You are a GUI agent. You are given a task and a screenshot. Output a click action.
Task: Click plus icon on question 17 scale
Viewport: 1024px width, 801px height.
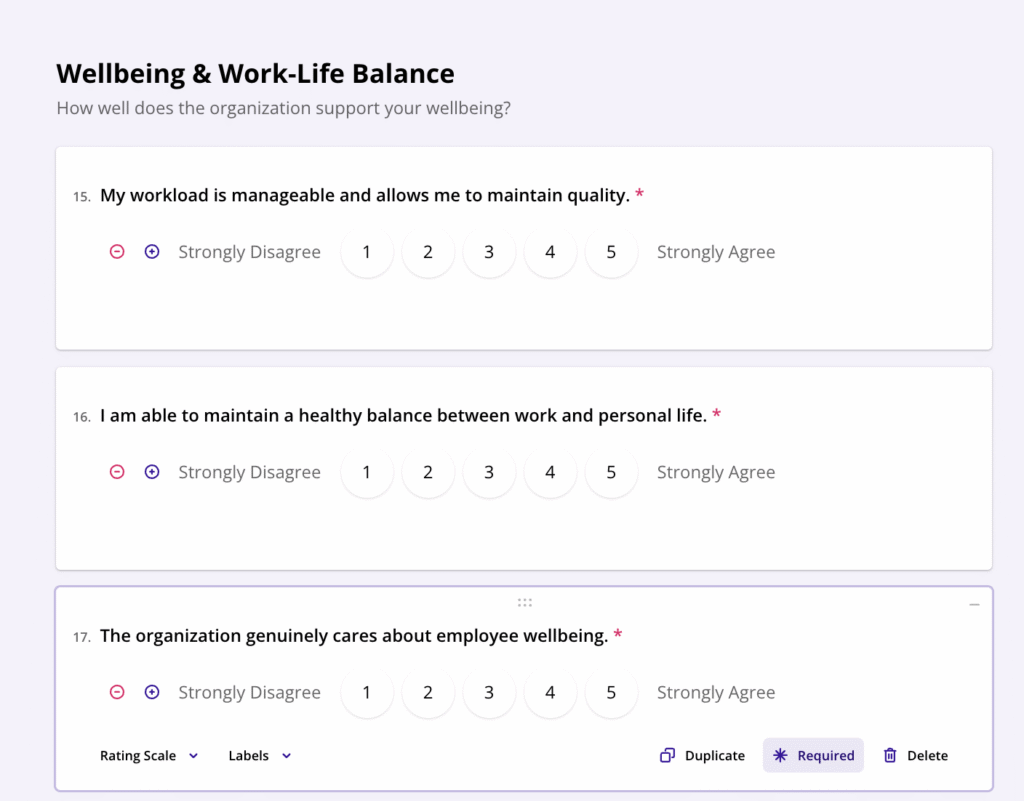[152, 692]
